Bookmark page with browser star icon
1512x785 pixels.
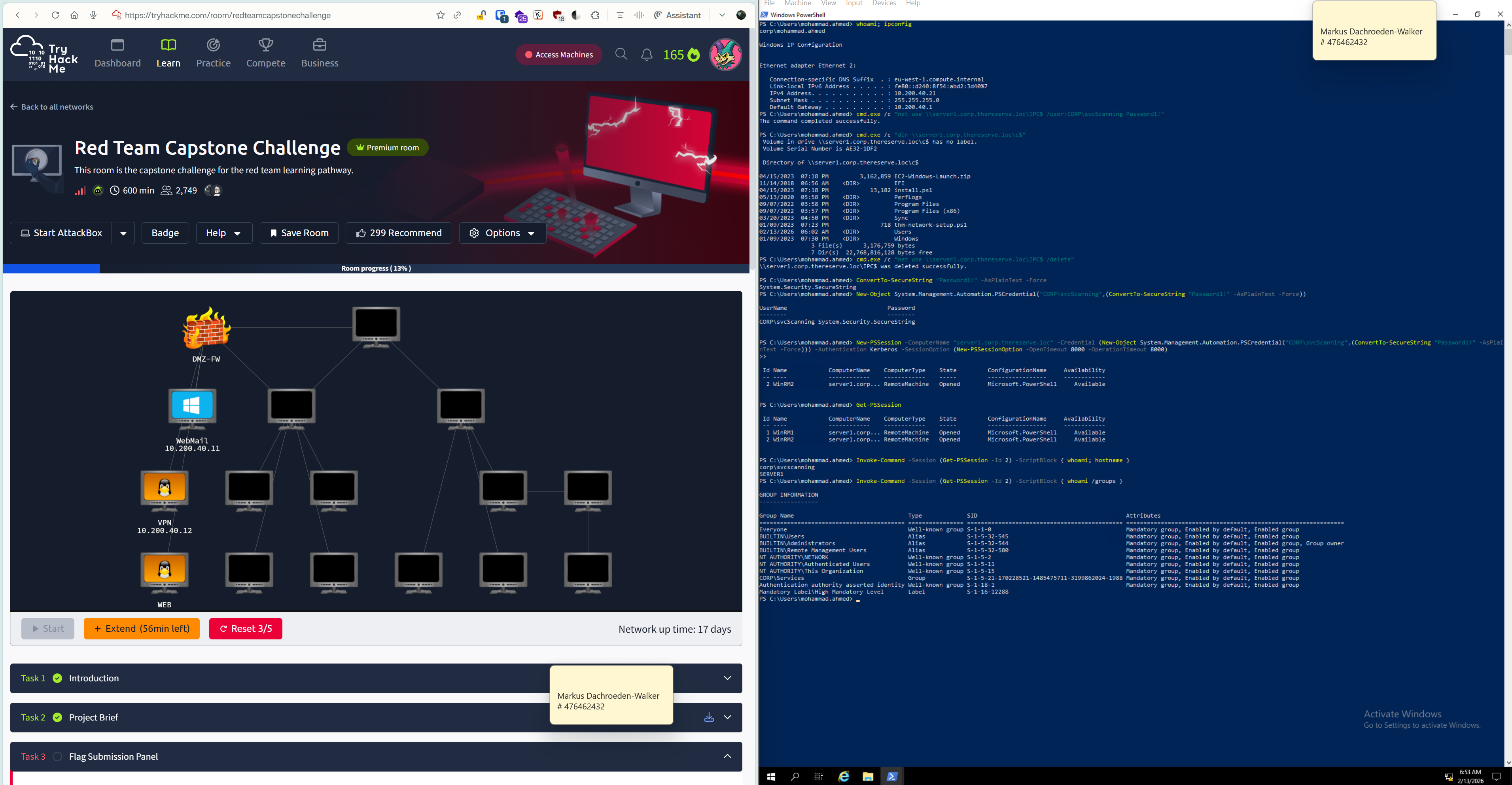(x=440, y=15)
